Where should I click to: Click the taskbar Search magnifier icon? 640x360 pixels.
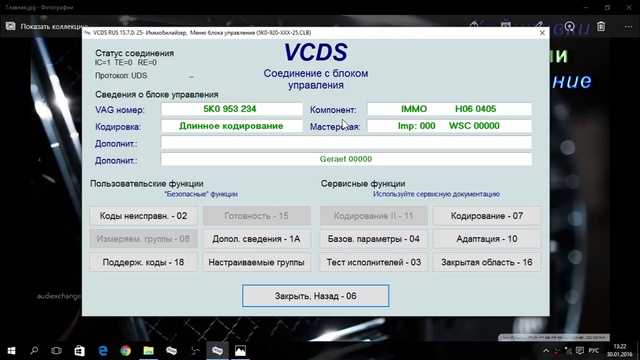[x=34, y=351]
